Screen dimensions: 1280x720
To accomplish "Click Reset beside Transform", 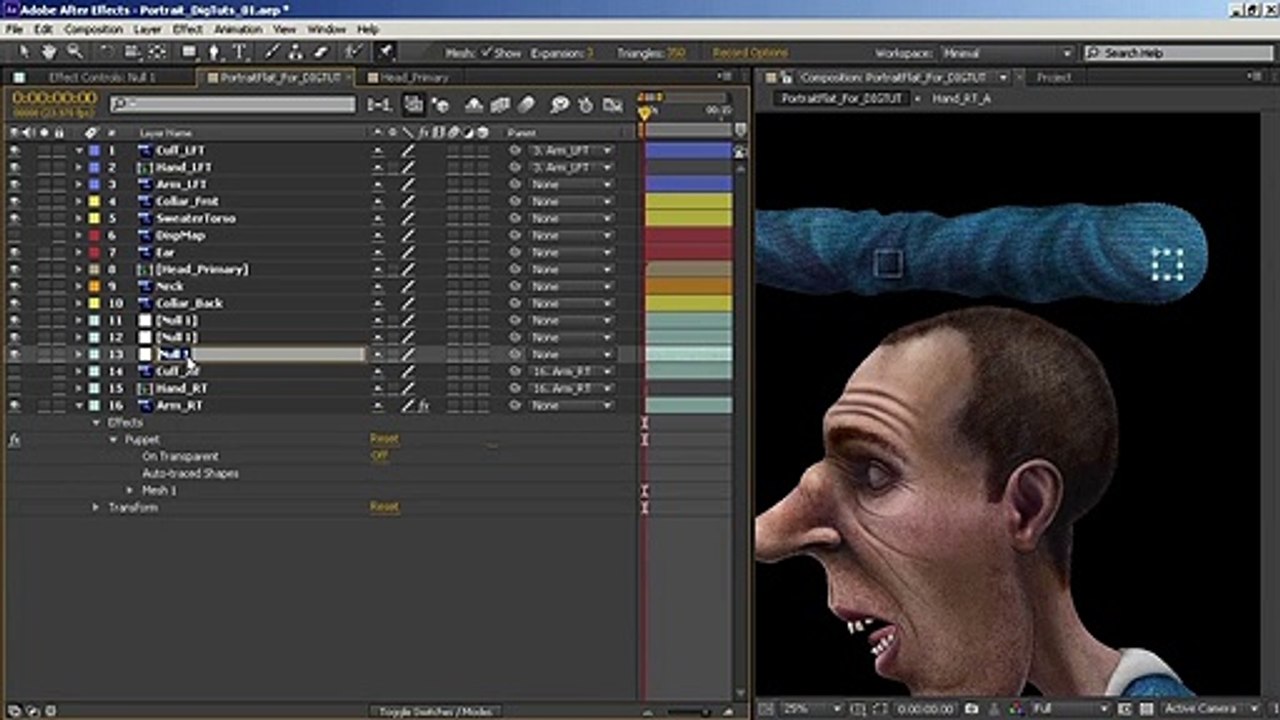I will [x=384, y=507].
